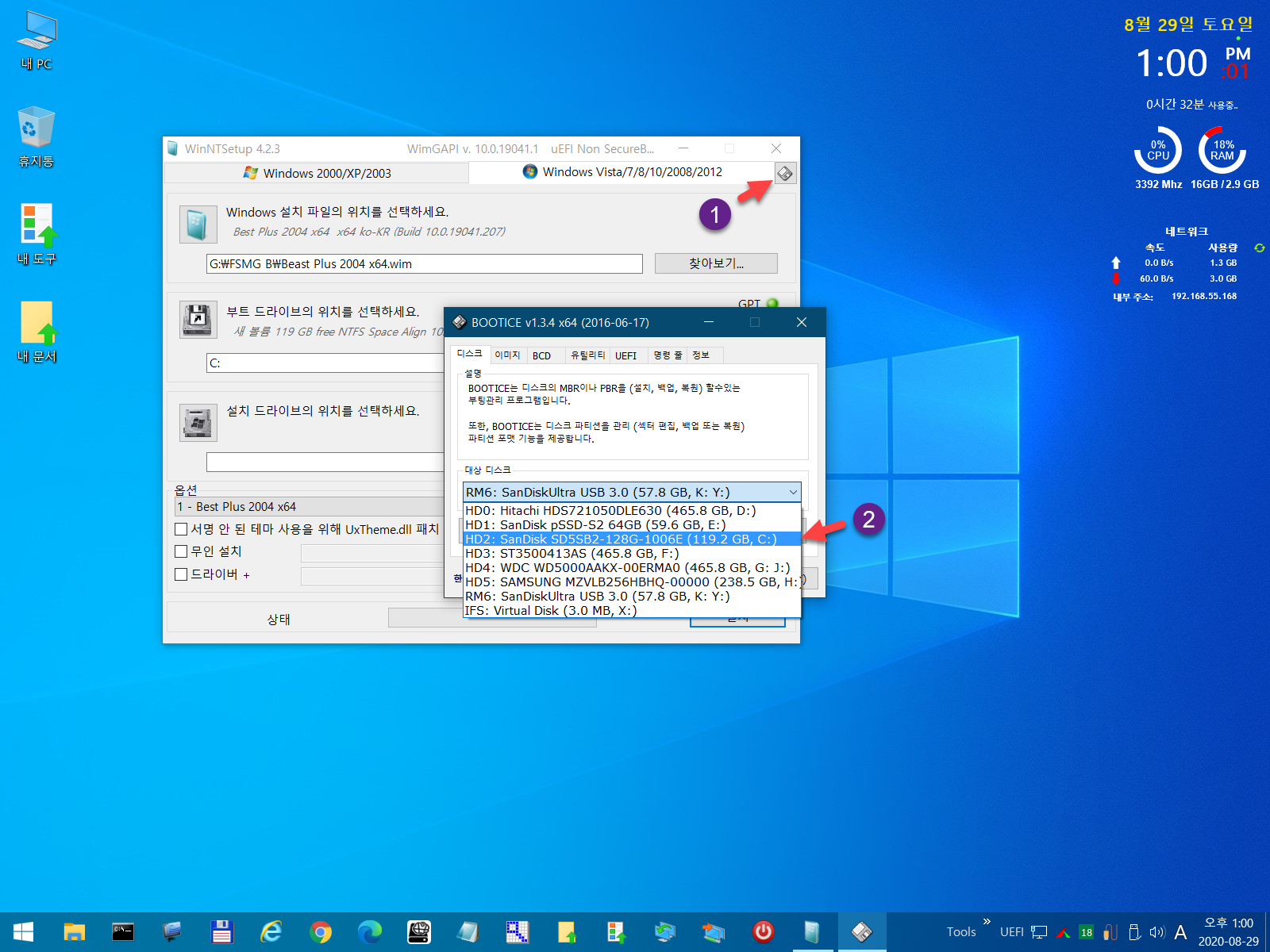Select IFS Virtual Disk entry
The height and width of the screenshot is (952, 1270).
point(632,610)
